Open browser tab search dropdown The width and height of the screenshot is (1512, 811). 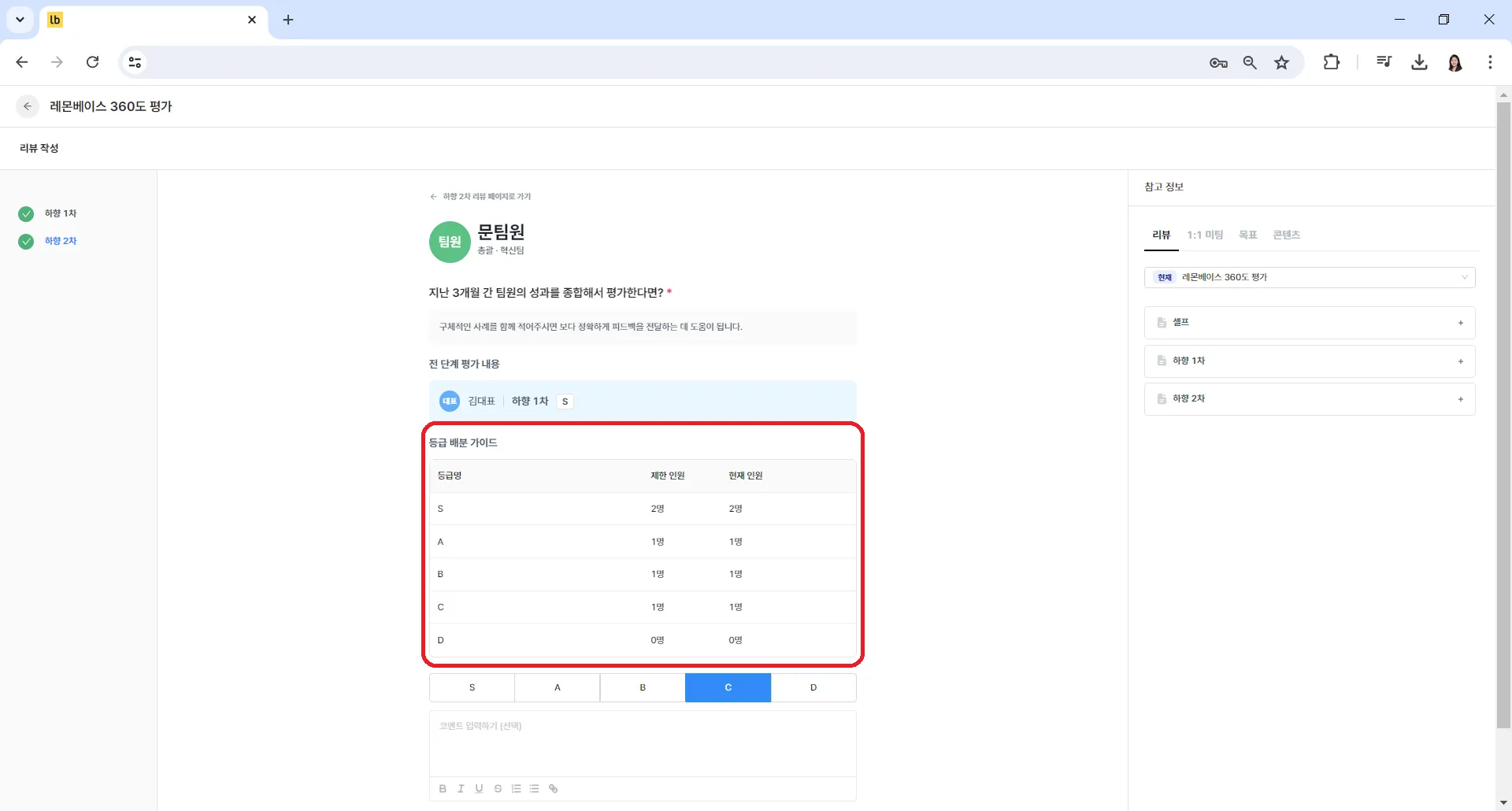tap(20, 20)
